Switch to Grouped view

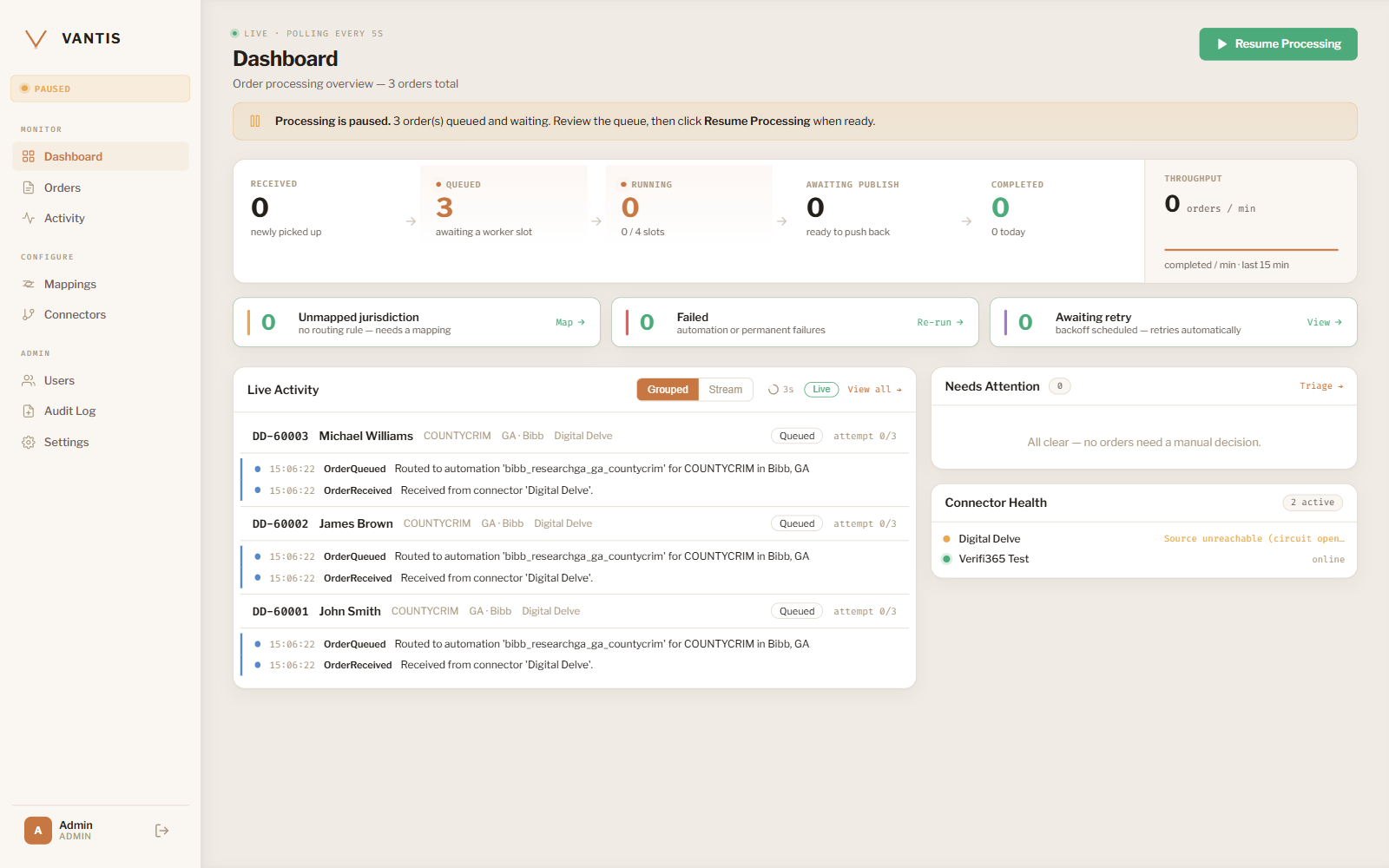(x=668, y=390)
